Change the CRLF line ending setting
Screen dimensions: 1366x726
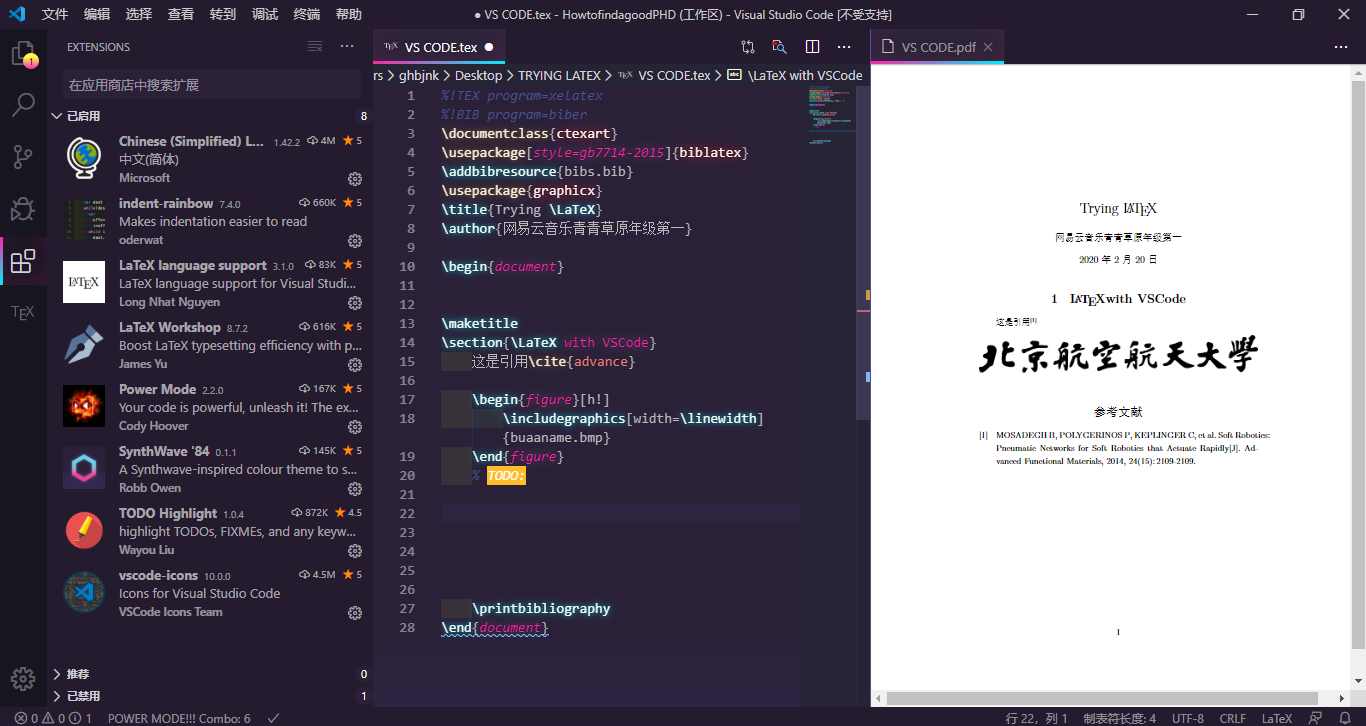1233,718
